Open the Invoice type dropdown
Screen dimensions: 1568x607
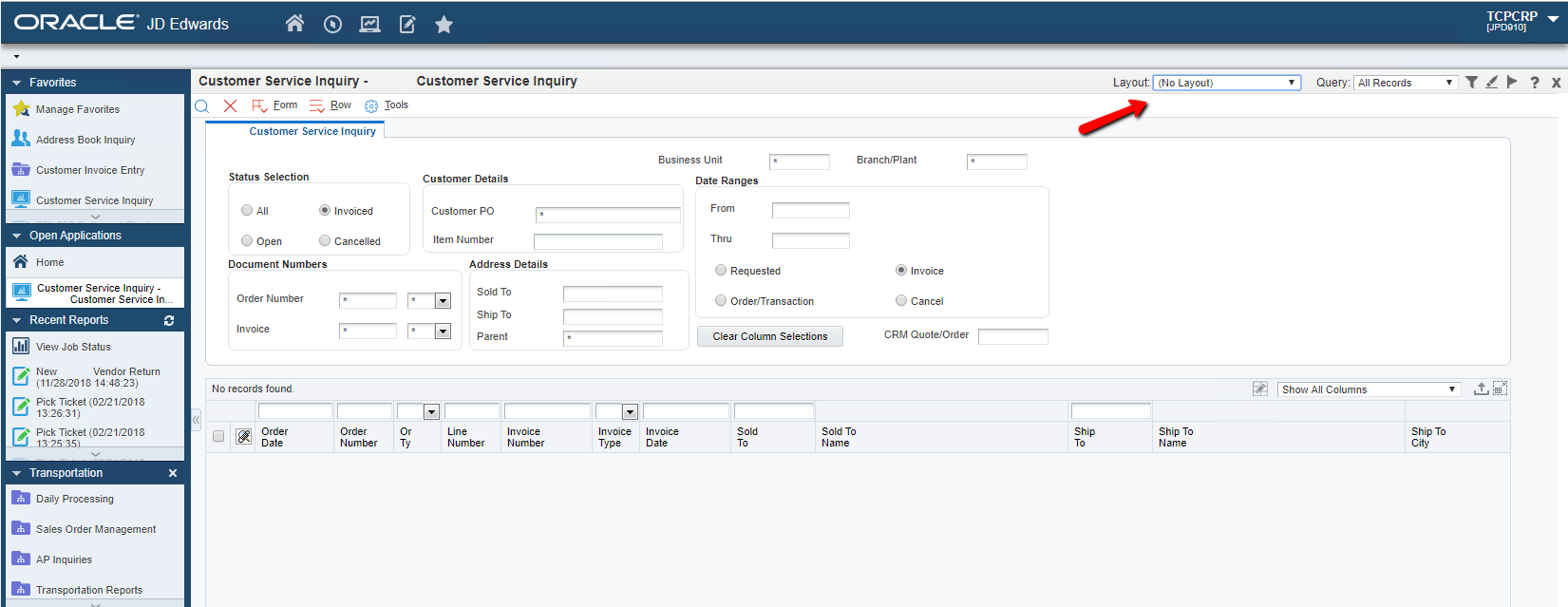coord(443,332)
